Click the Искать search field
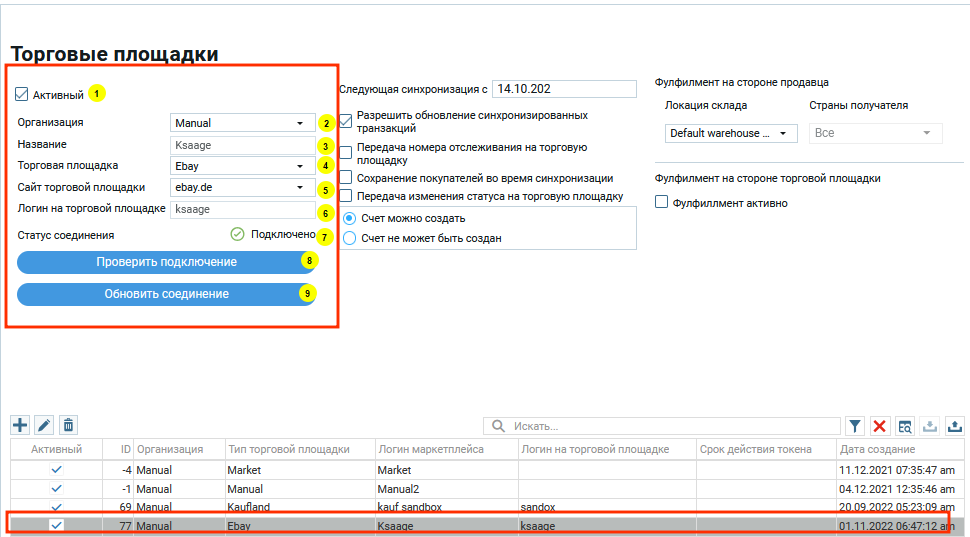 (x=670, y=427)
